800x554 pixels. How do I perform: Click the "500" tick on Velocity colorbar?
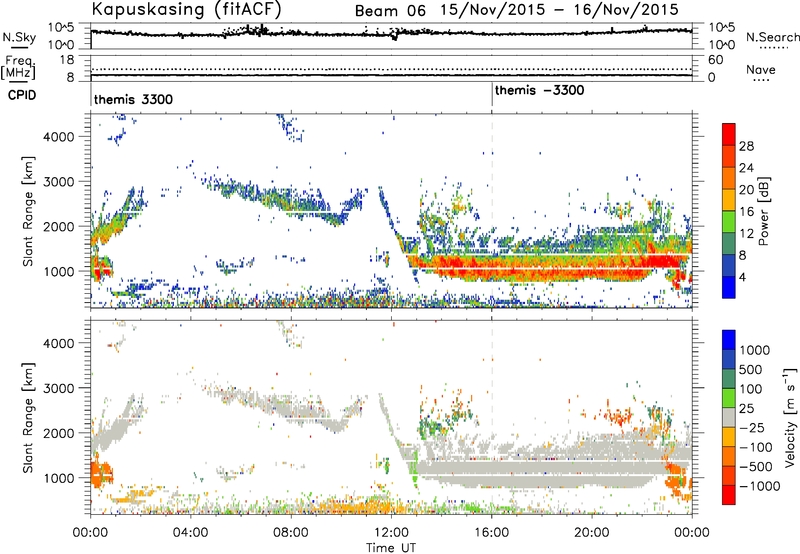751,369
